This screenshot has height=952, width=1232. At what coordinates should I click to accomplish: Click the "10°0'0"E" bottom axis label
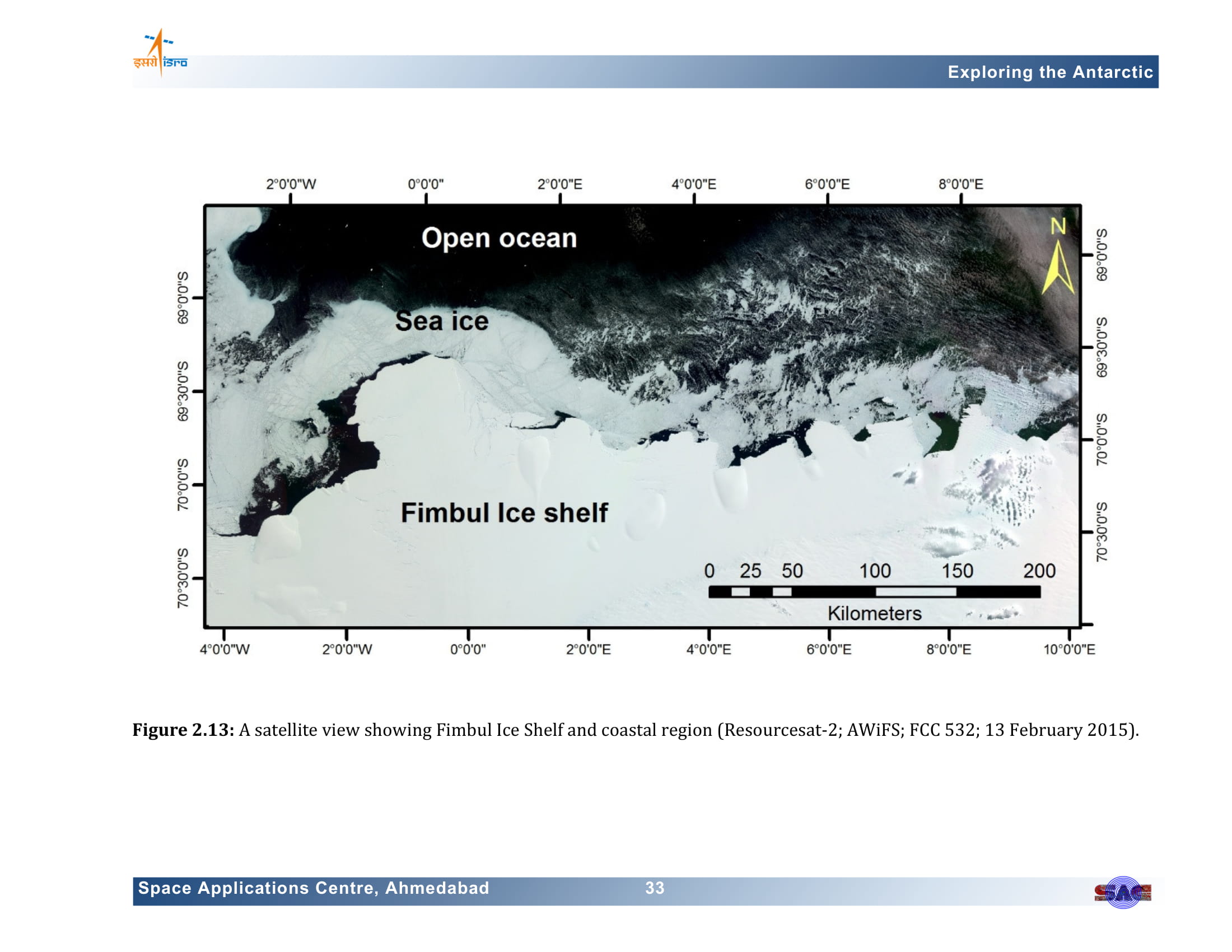1069,649
